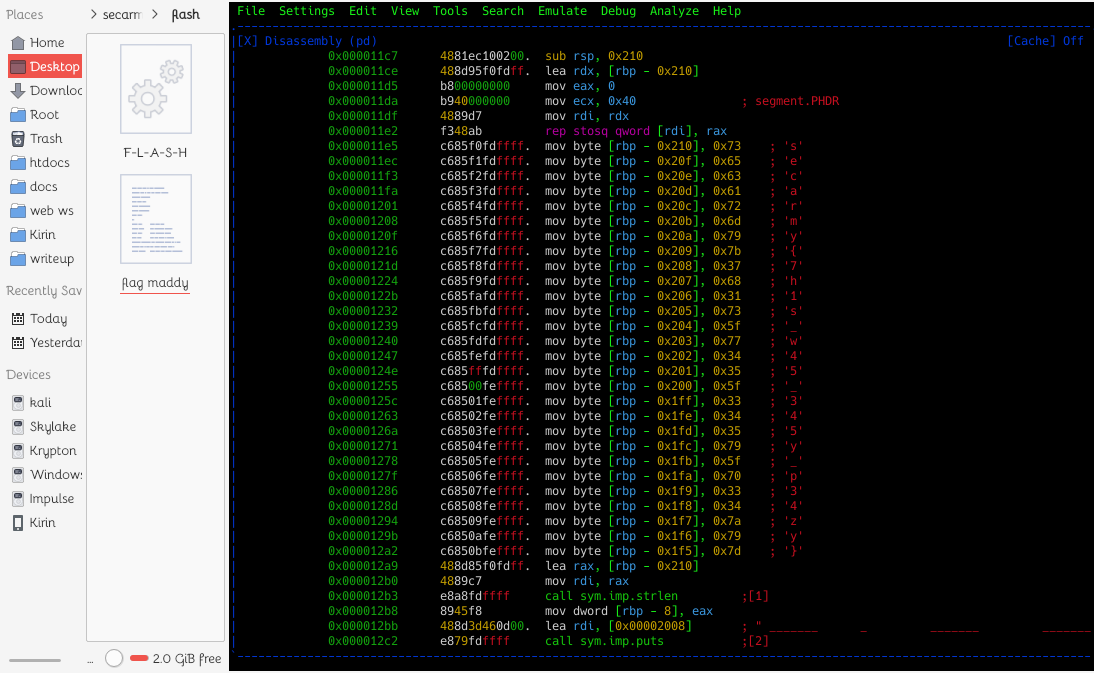The height and width of the screenshot is (673, 1094).
Task: Click the call sym.imp.strlen instruction
Action: coord(611,596)
